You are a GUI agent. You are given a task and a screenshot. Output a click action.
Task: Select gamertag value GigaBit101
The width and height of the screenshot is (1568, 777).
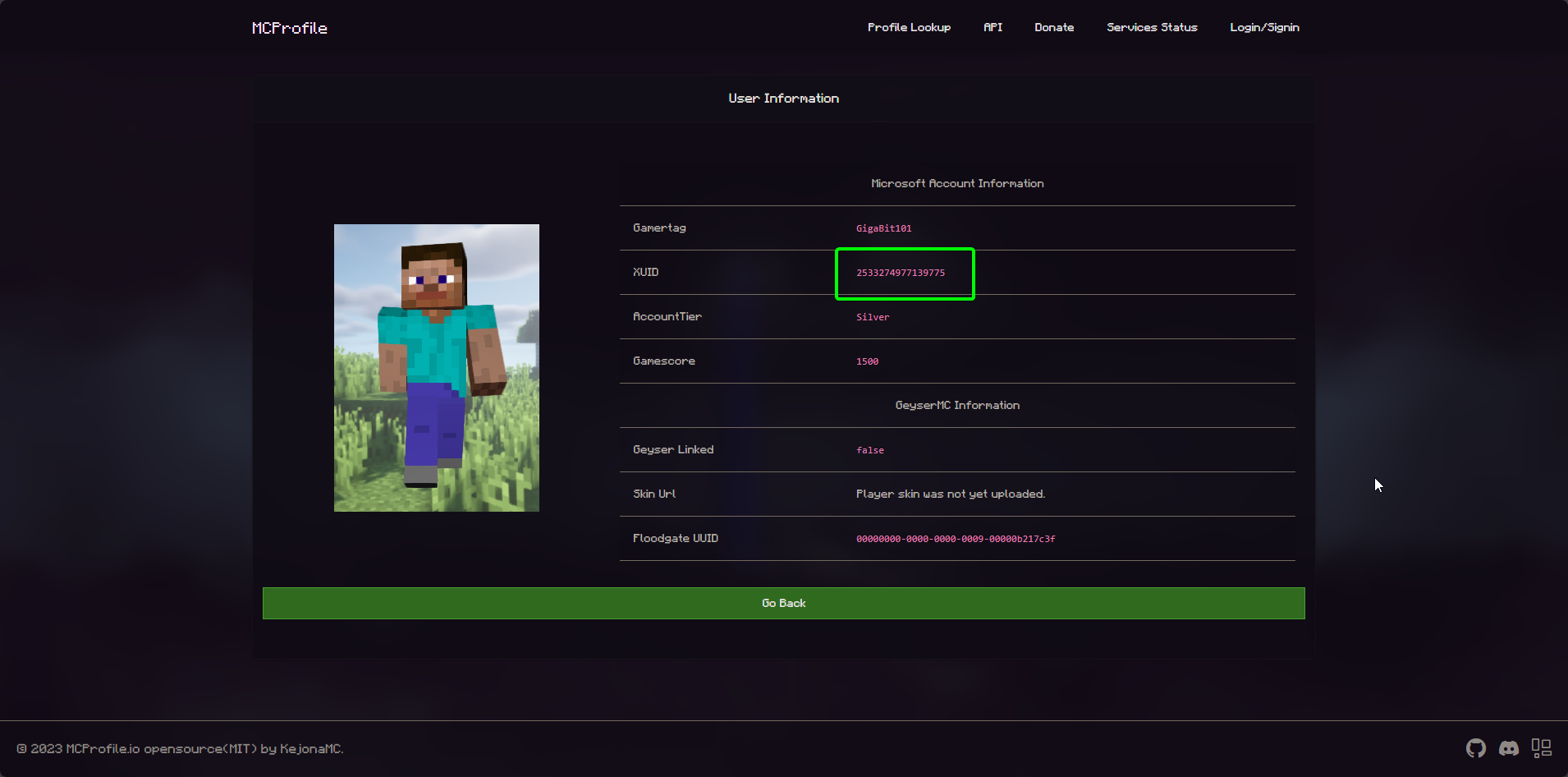click(x=883, y=228)
